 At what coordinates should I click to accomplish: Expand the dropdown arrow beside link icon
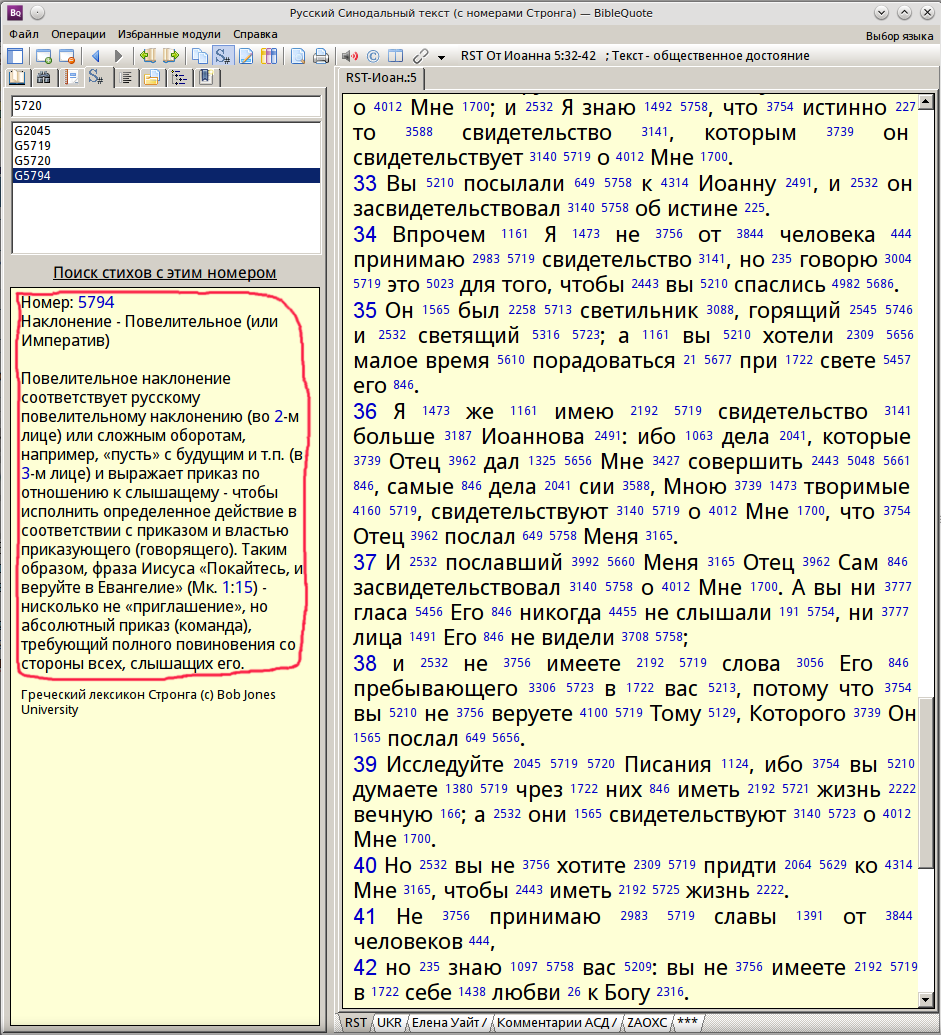[440, 56]
